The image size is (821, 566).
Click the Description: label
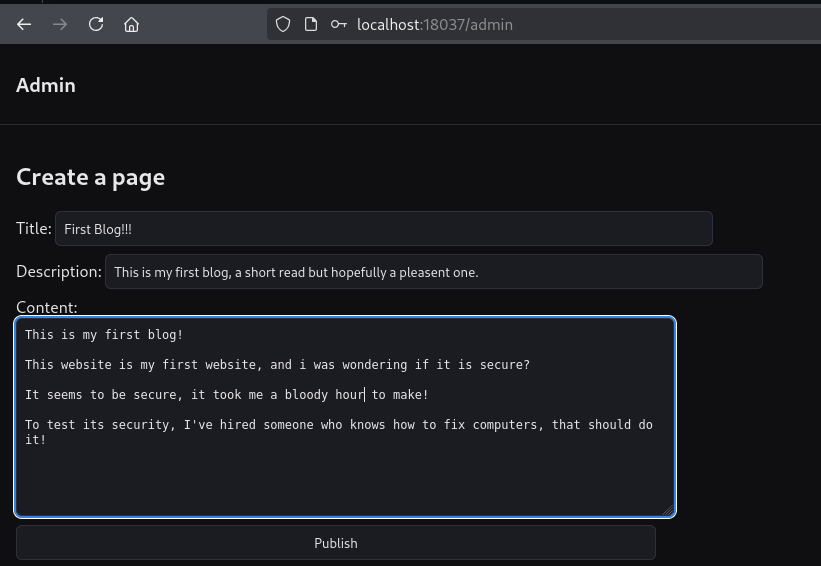[58, 271]
